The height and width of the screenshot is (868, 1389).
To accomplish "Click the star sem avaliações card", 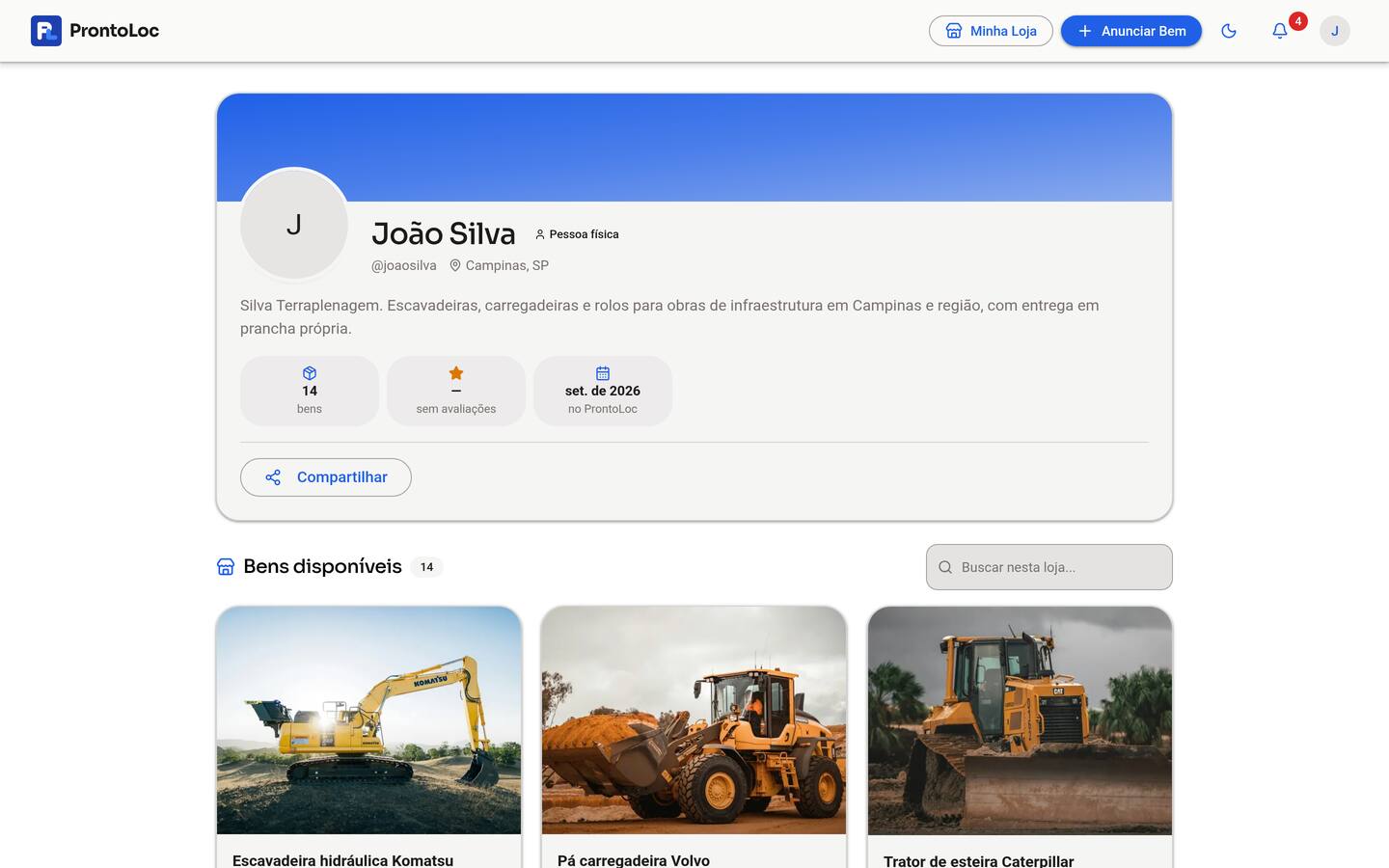I will [x=456, y=391].
